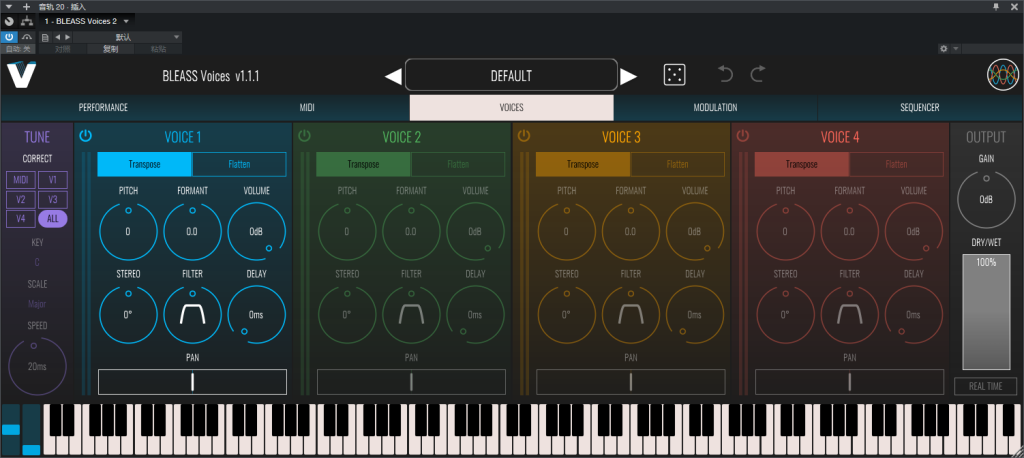Toggle V3 tune correction
Viewport: 1024px width, 458px height.
tap(53, 200)
